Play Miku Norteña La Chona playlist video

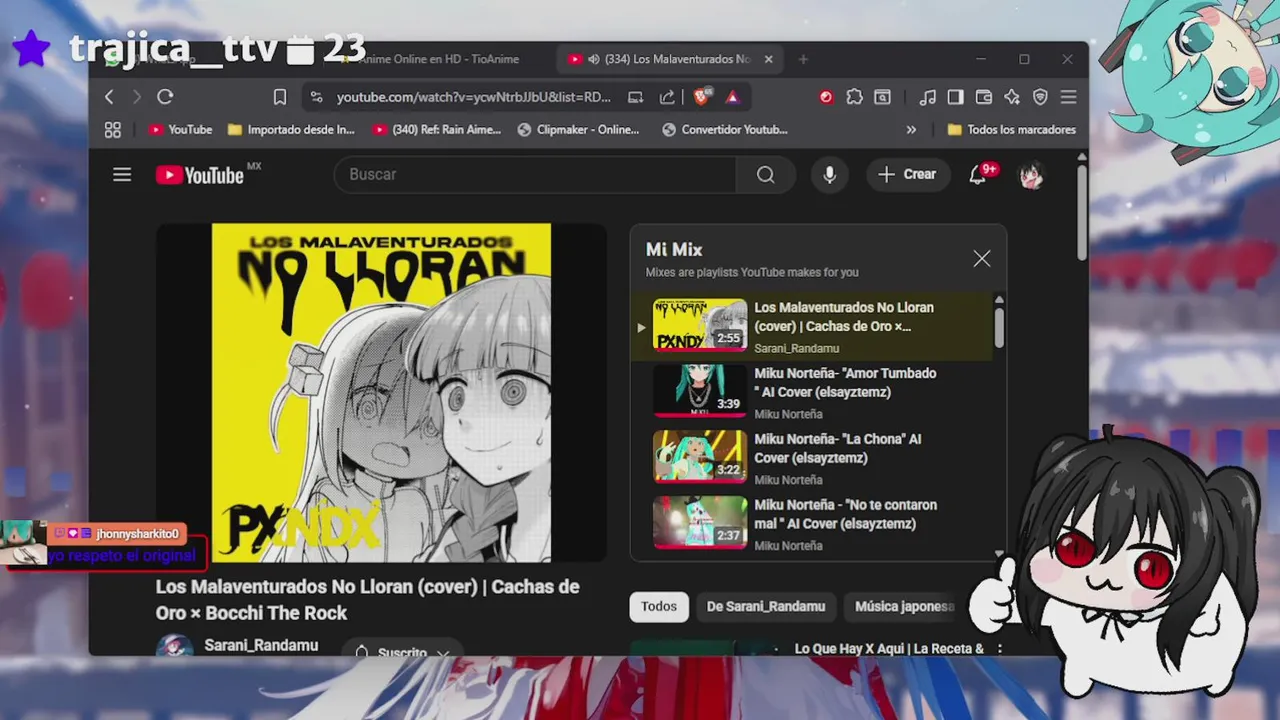point(813,459)
